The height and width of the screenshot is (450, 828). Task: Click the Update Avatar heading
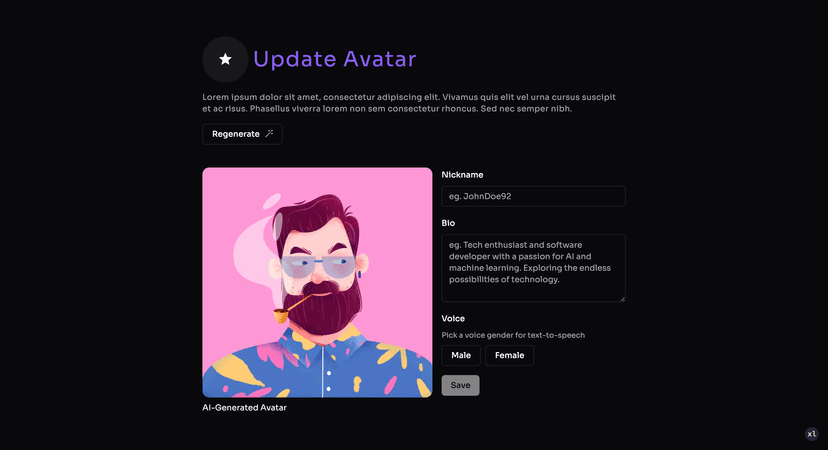[x=335, y=59]
